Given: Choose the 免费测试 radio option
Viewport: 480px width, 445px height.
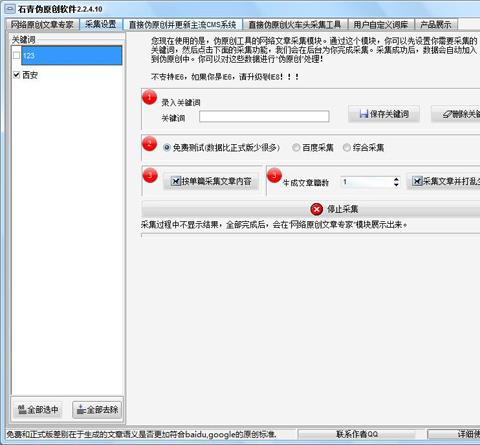Looking at the screenshot, I should tap(167, 147).
